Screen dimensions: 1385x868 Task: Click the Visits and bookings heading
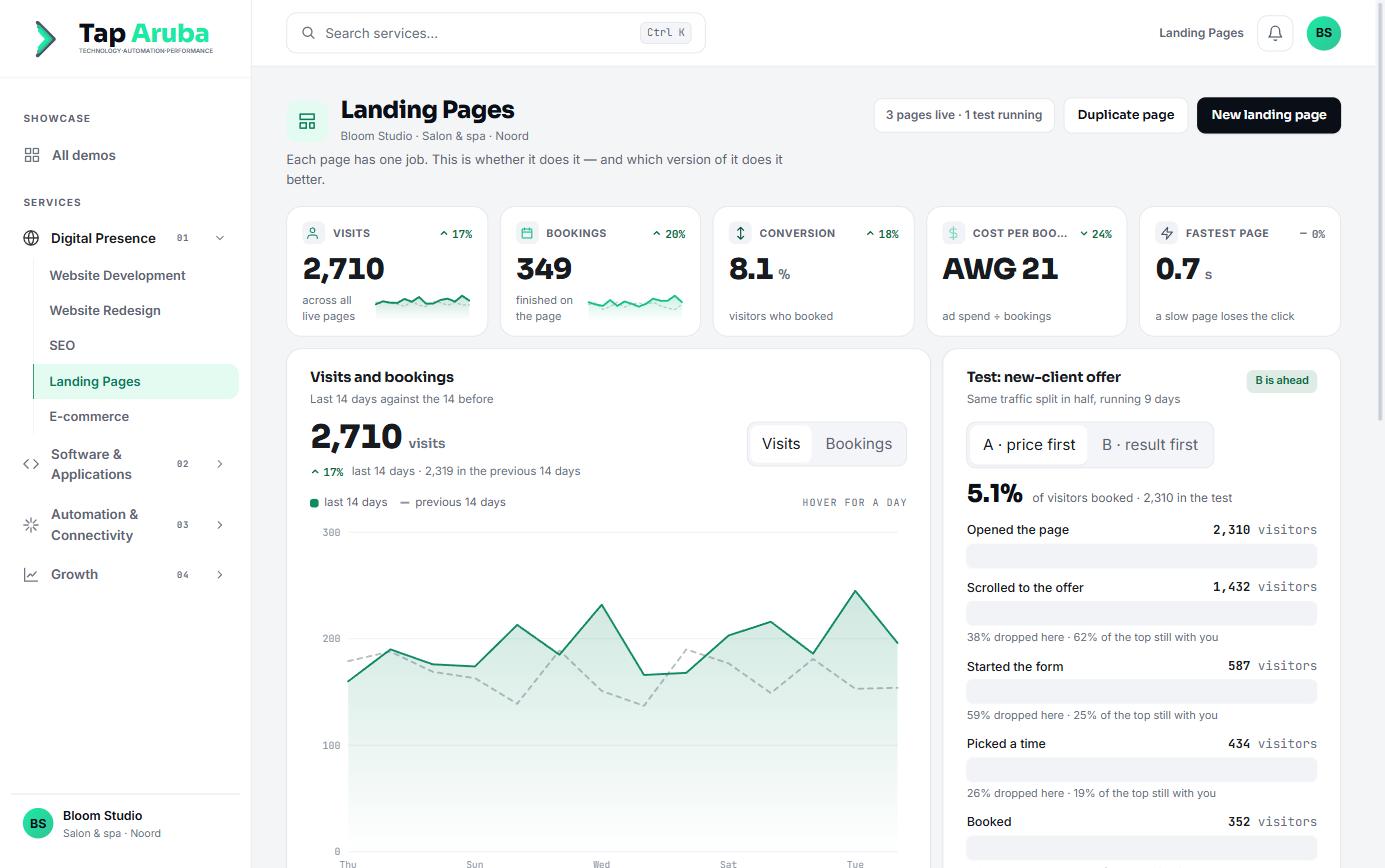click(382, 377)
